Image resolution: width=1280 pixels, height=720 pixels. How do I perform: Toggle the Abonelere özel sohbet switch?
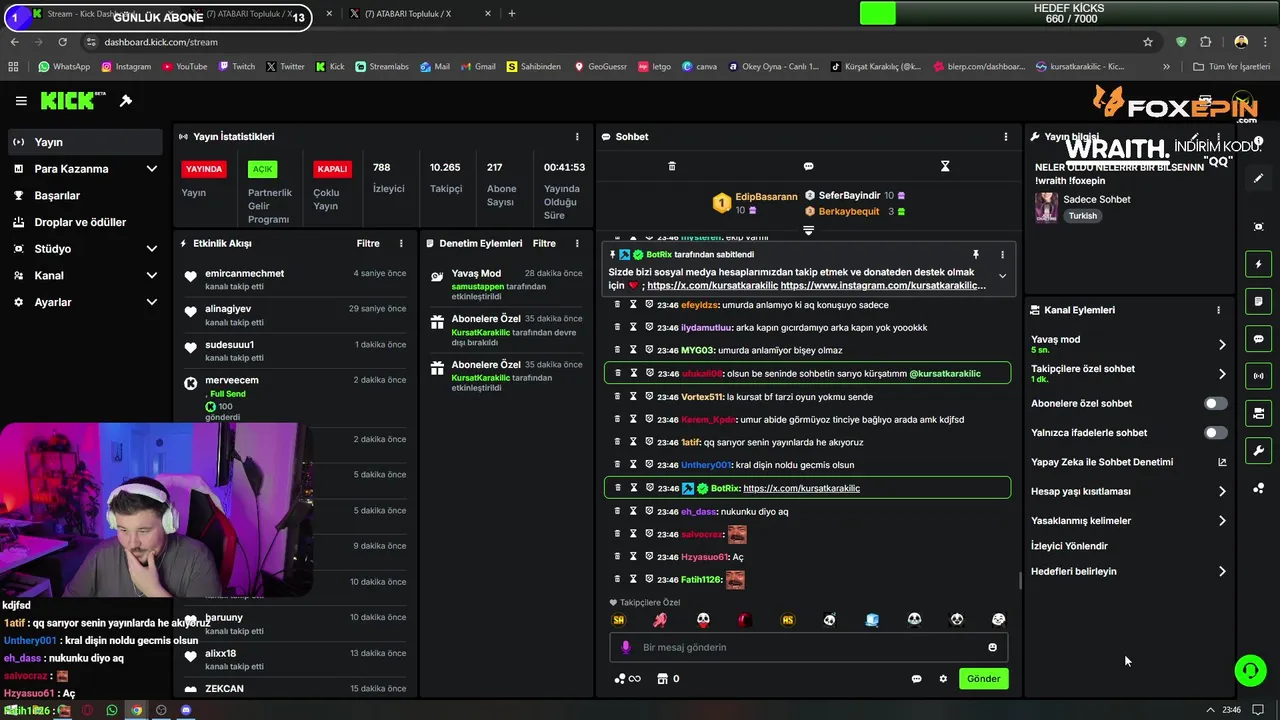(1215, 404)
